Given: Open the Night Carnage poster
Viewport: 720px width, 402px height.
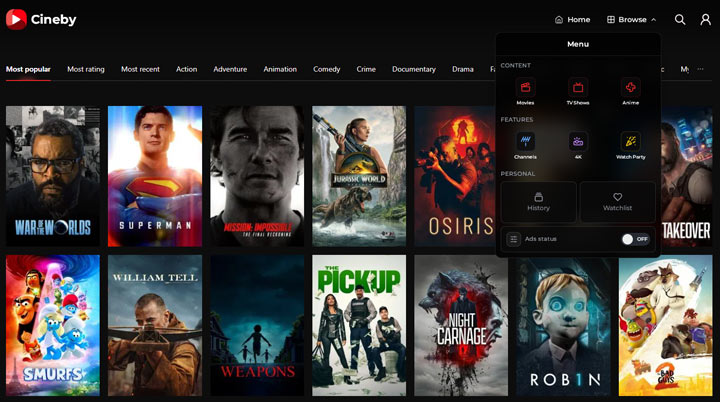Looking at the screenshot, I should click(x=461, y=326).
